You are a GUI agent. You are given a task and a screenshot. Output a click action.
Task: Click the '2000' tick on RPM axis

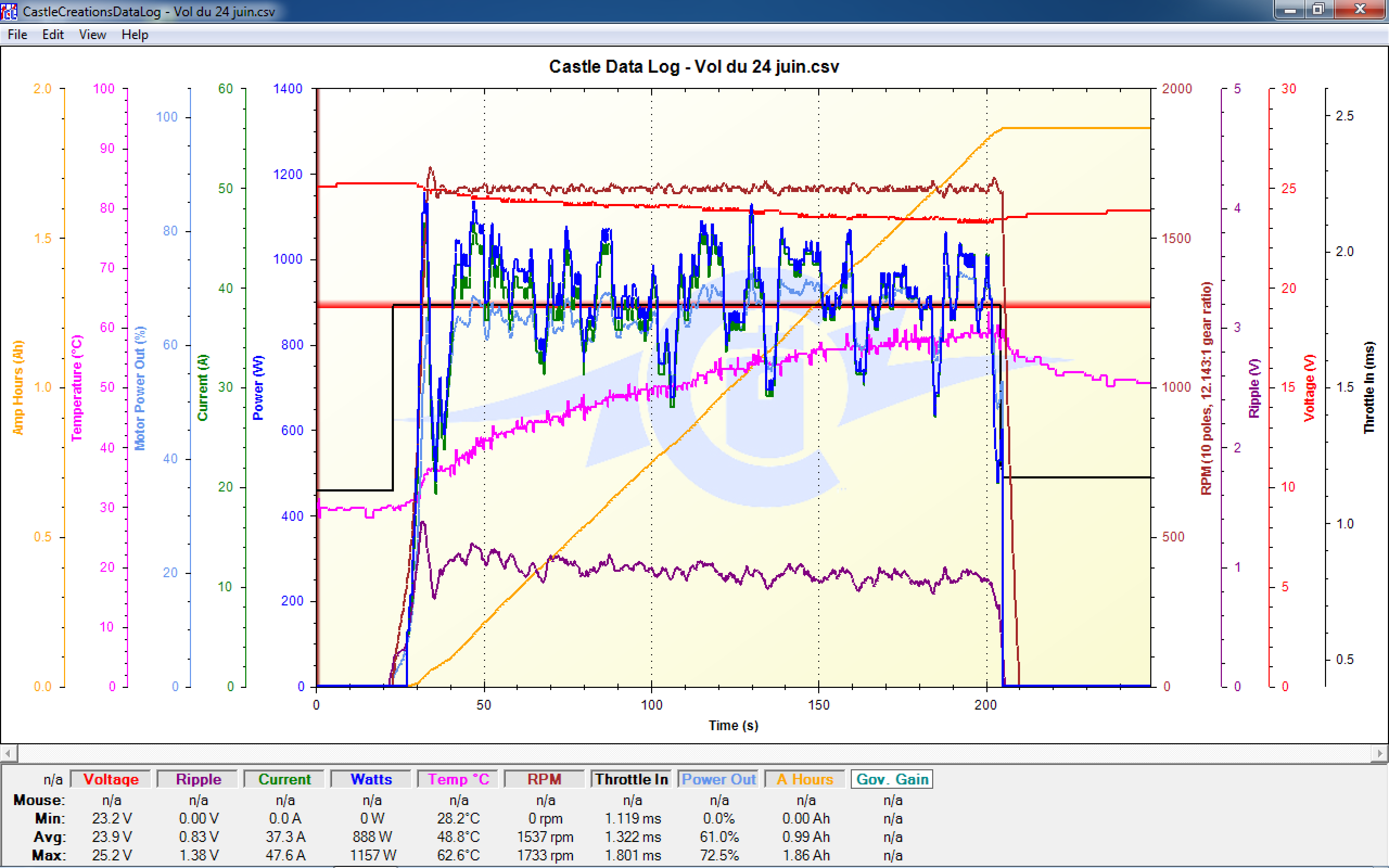tap(1177, 88)
